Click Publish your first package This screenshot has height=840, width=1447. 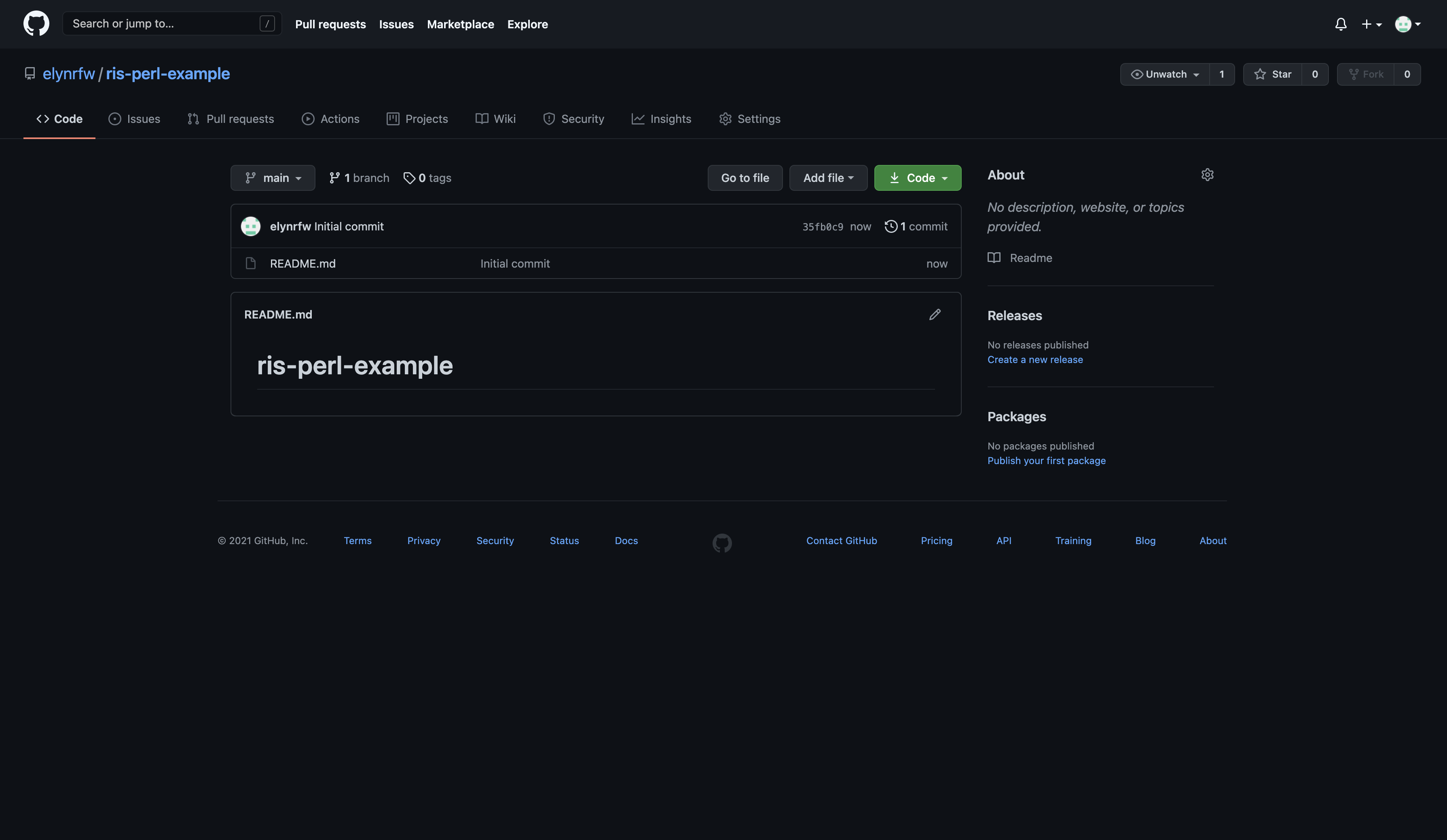(1047, 461)
